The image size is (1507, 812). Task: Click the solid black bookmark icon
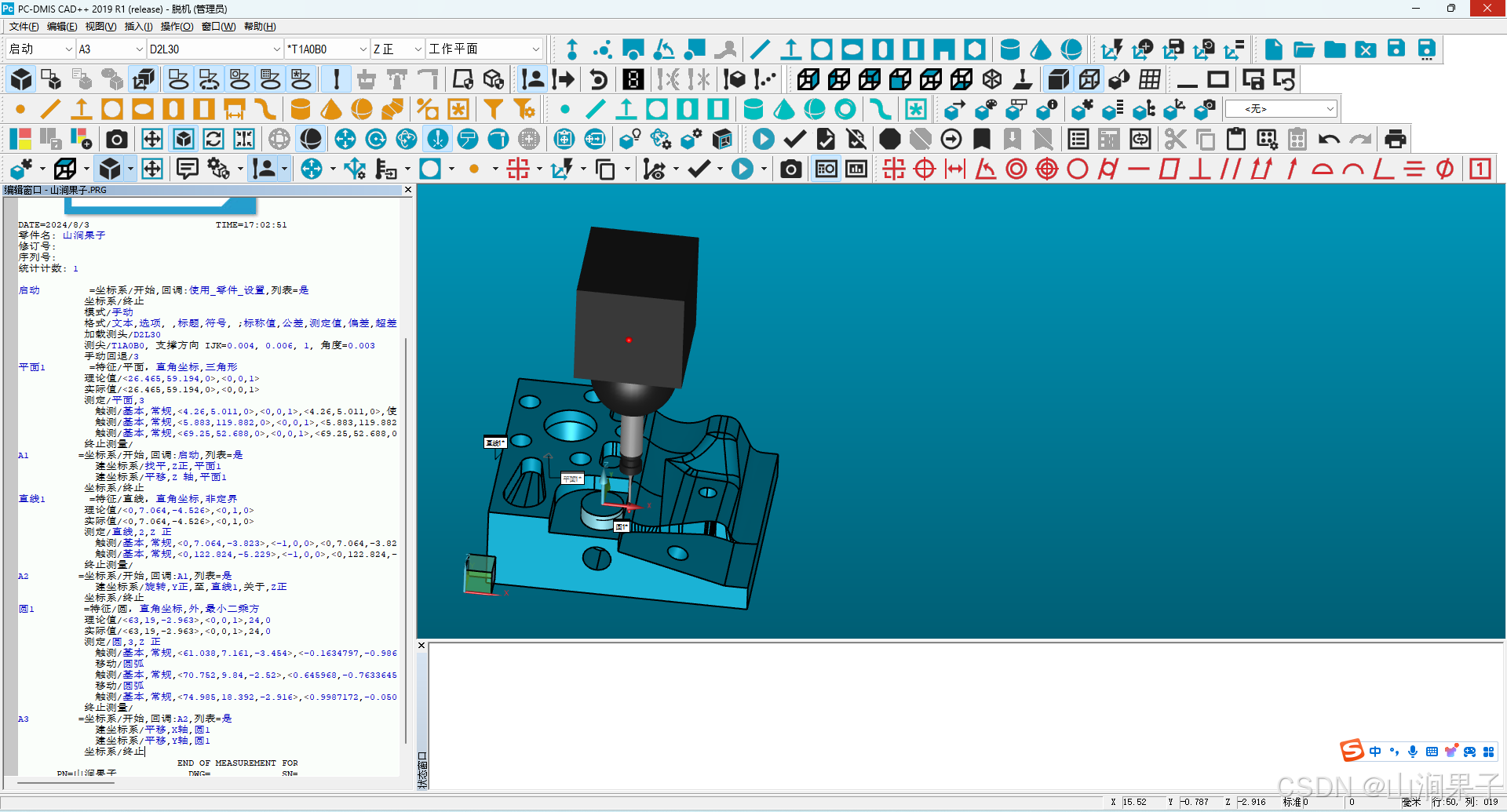(982, 140)
